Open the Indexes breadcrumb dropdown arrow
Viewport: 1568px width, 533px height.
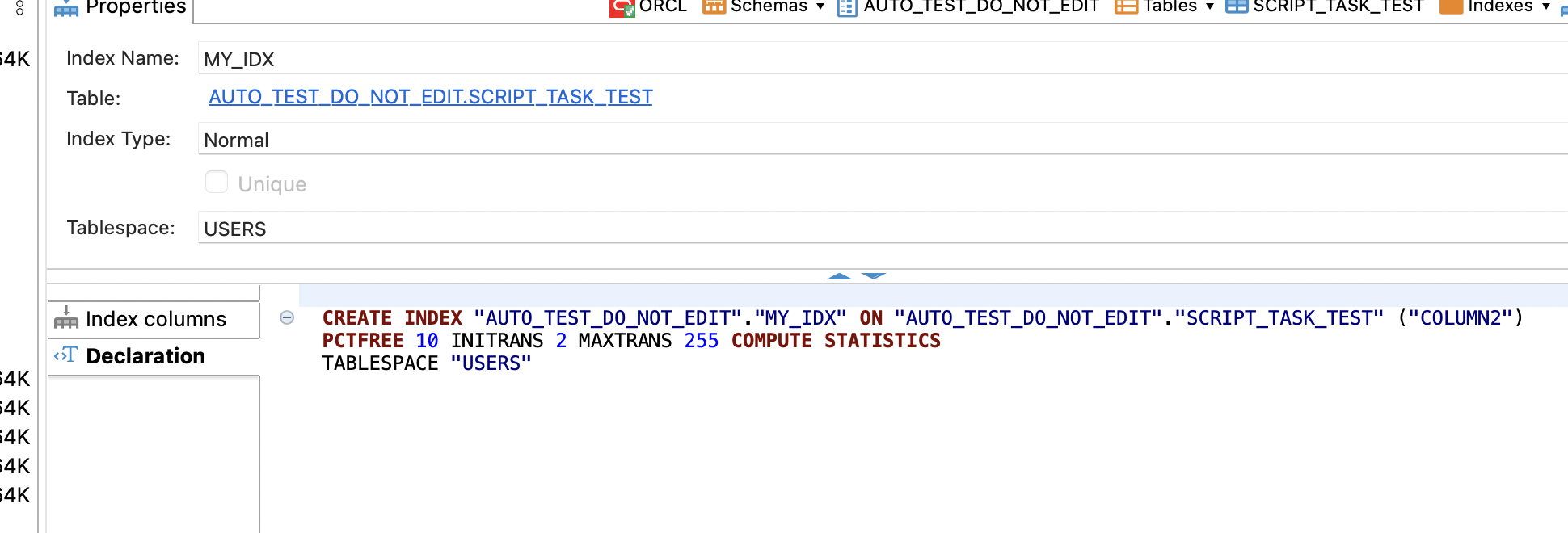click(x=1546, y=6)
